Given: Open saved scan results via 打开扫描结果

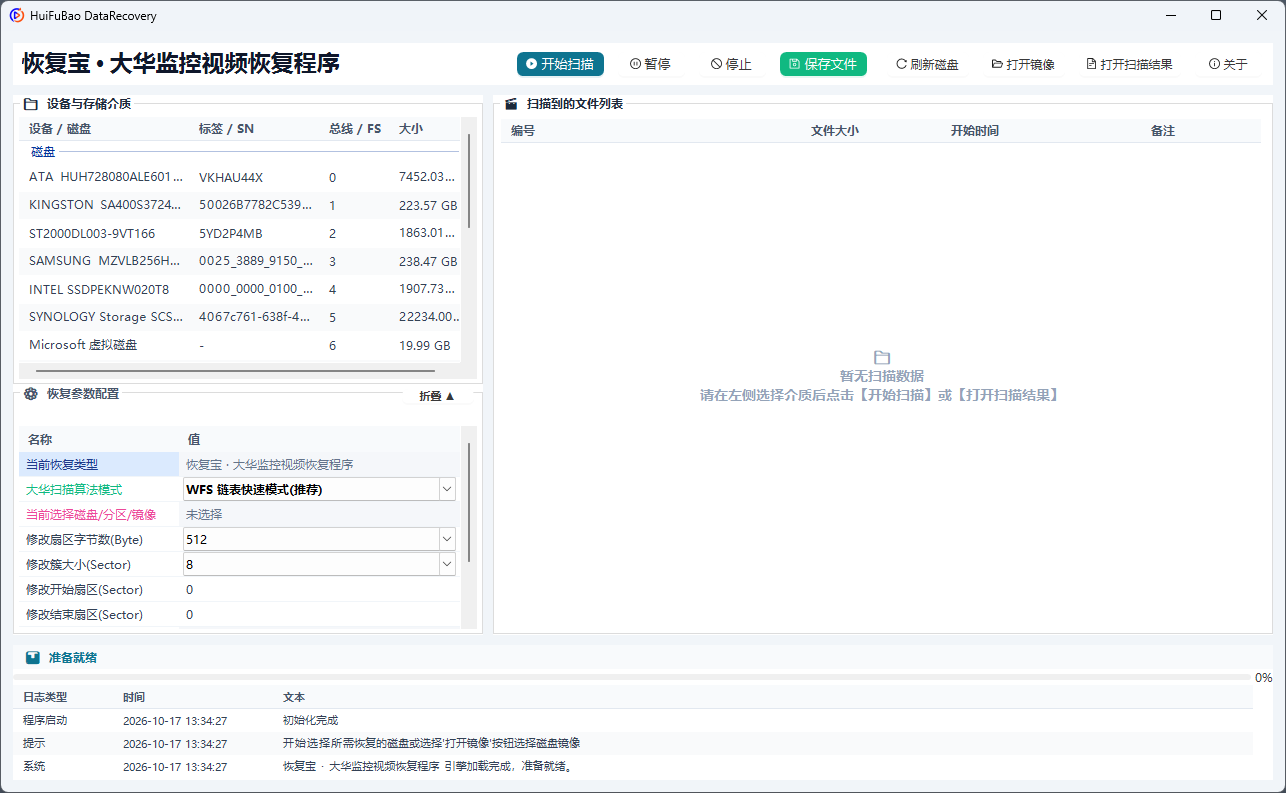Looking at the screenshot, I should point(1129,64).
